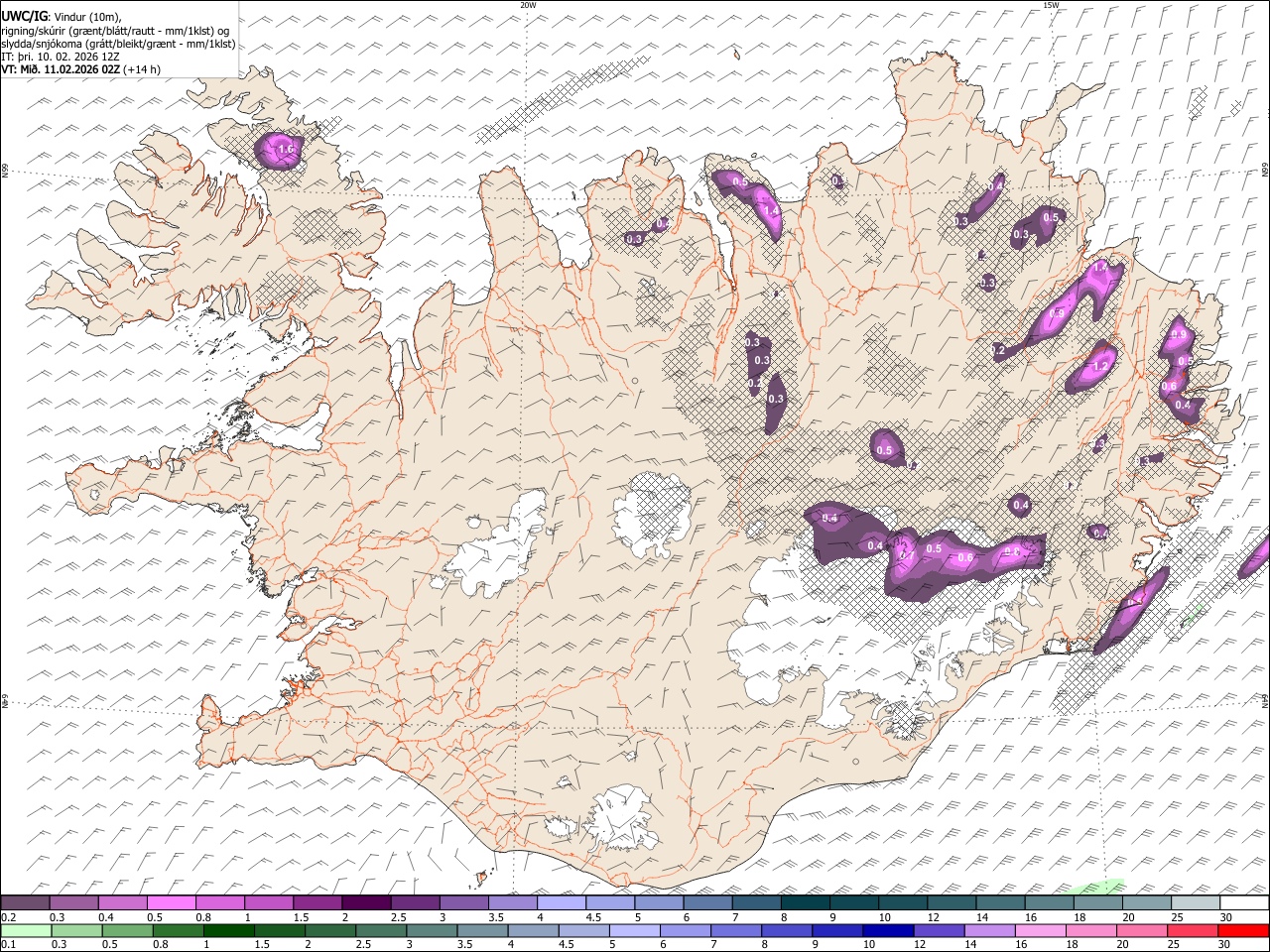The image size is (1270, 952).
Task: Click the 'UWC/IG: Vindur (10m)' title text
Action: [62, 17]
